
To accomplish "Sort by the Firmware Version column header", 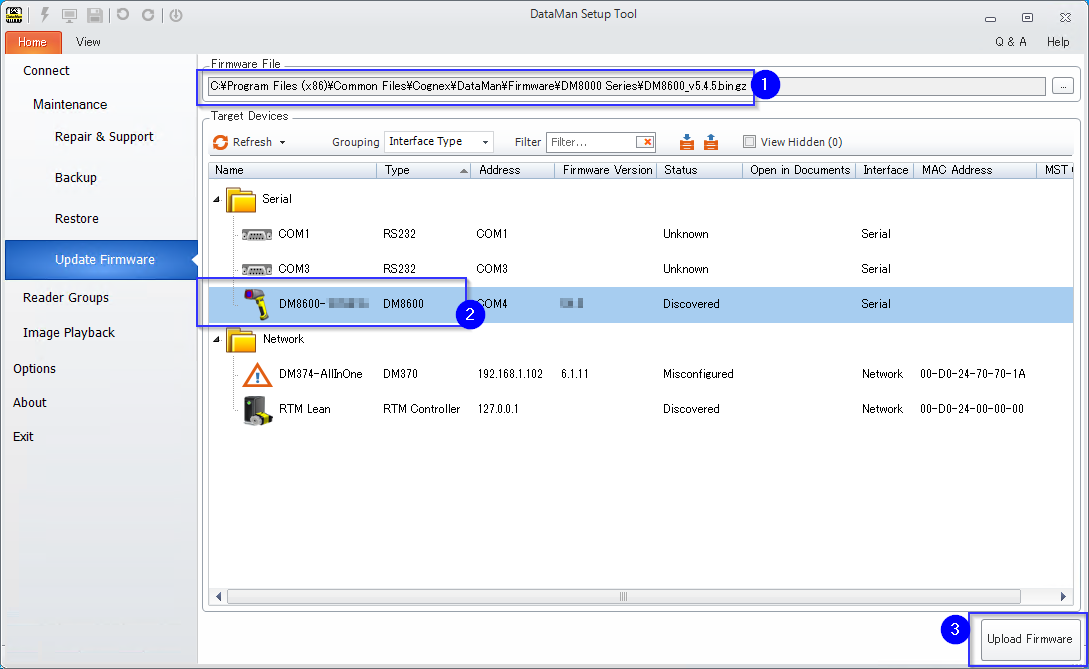I will (x=606, y=170).
